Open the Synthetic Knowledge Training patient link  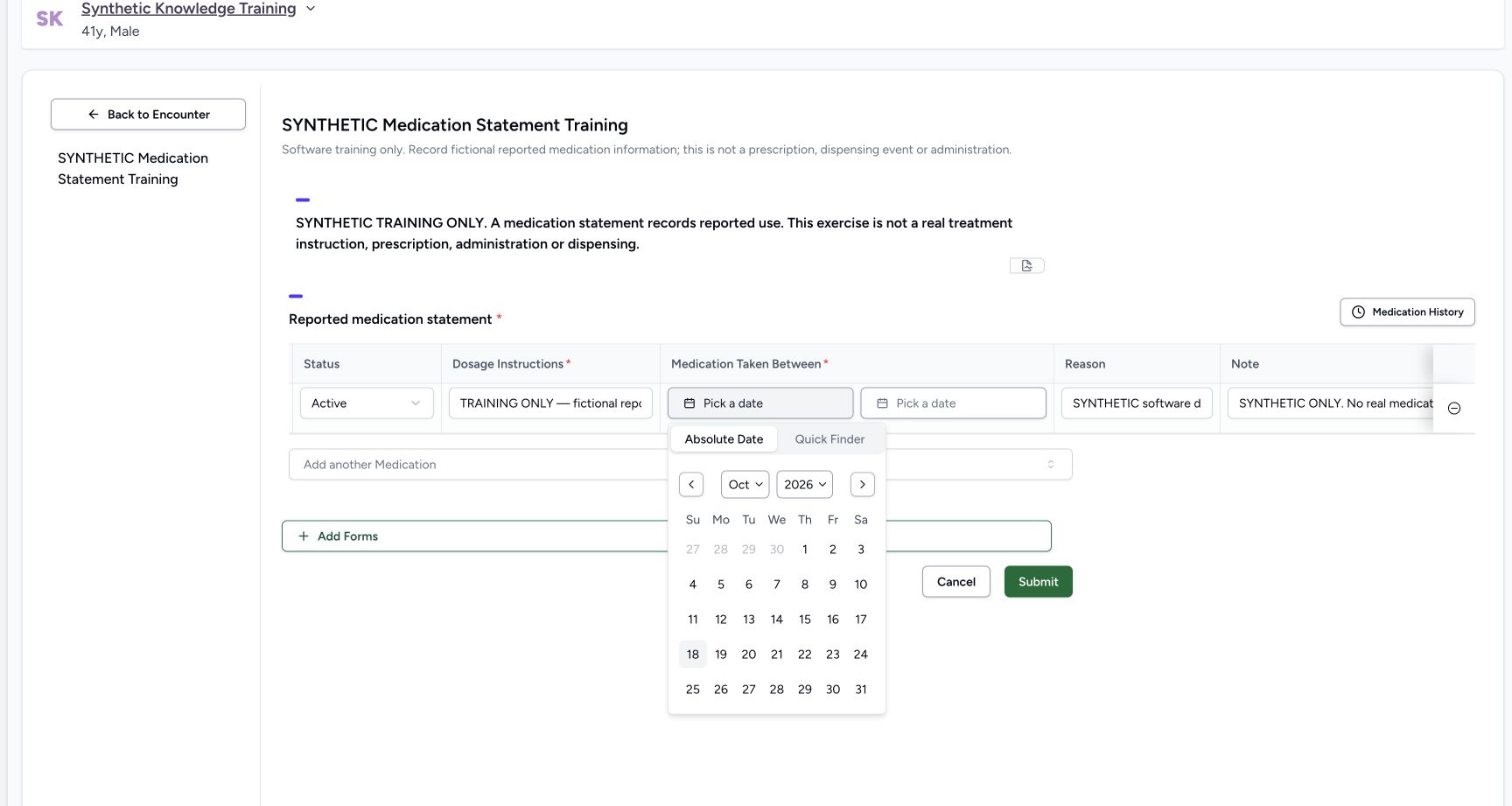[x=188, y=9]
